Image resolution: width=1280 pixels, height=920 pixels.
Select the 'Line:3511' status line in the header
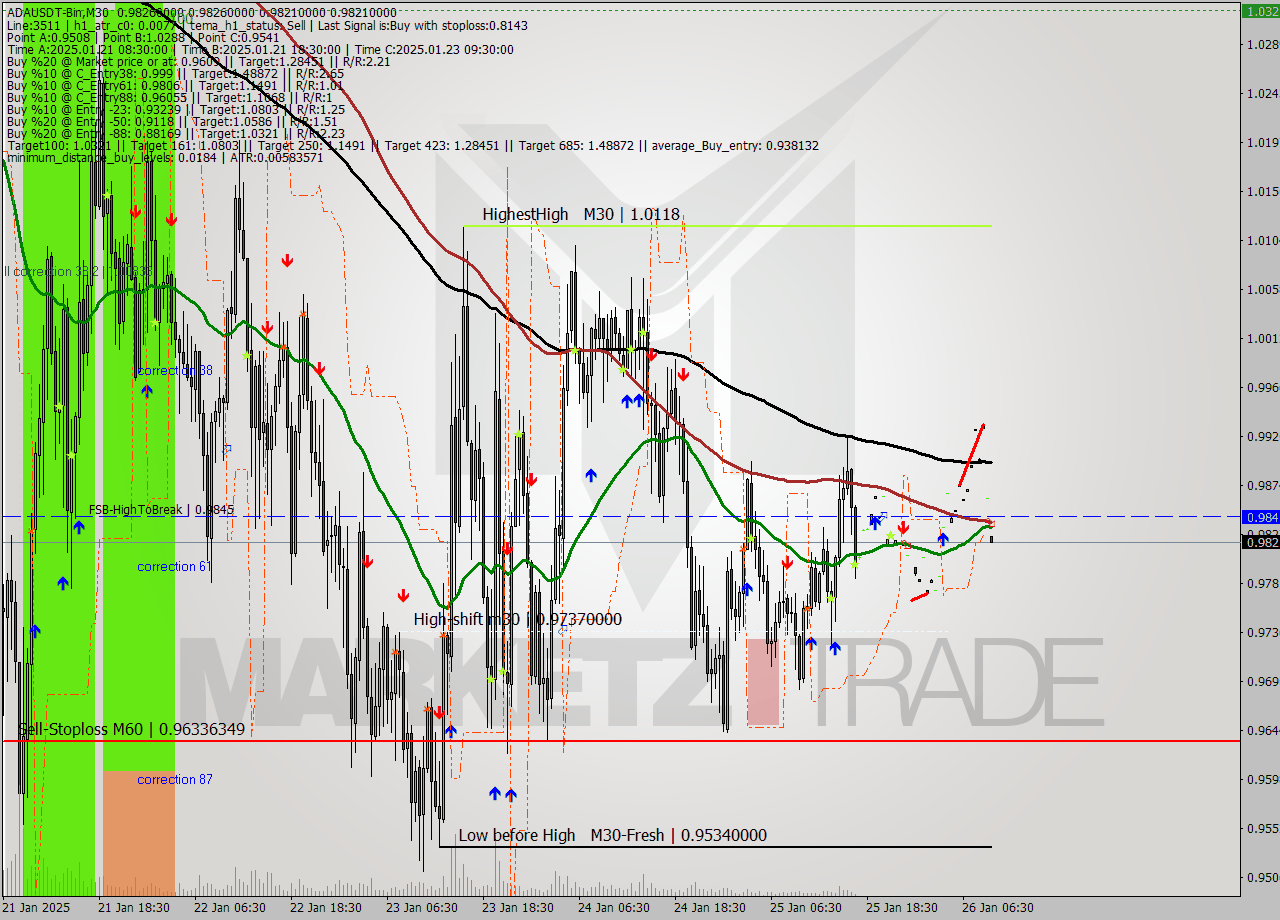pyautogui.click(x=266, y=25)
